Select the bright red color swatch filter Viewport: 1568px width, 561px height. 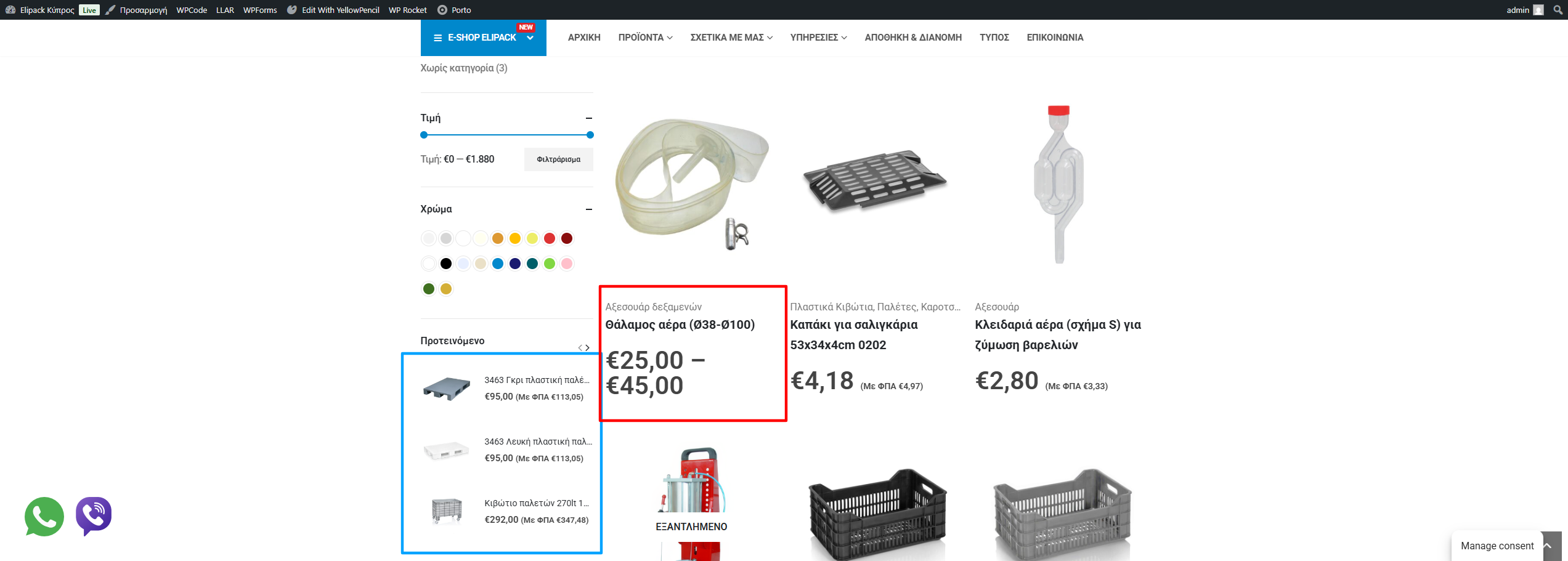pyautogui.click(x=550, y=238)
